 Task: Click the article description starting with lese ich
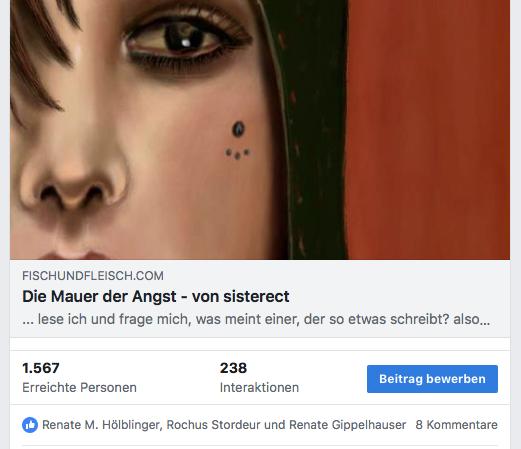[x=256, y=319]
